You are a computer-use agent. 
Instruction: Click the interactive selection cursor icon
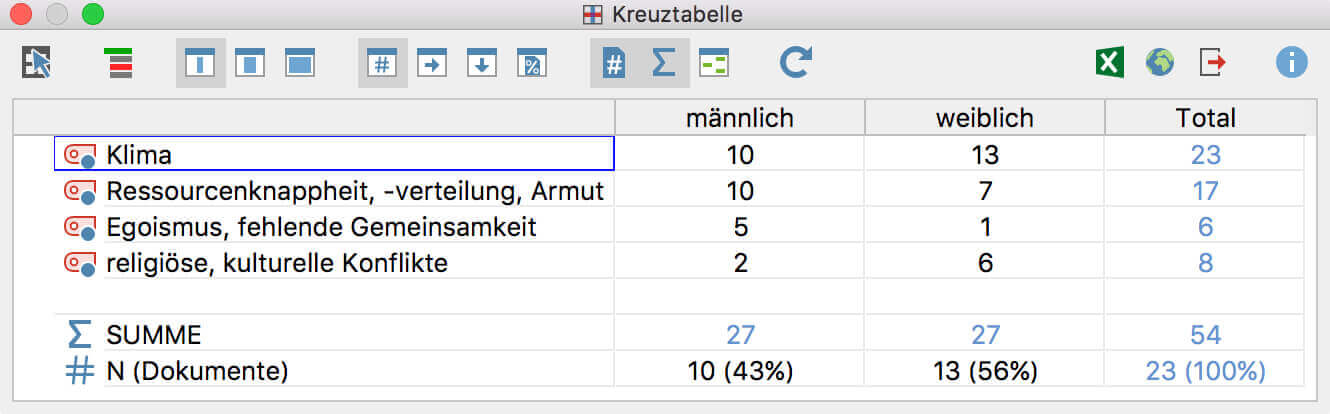36,63
